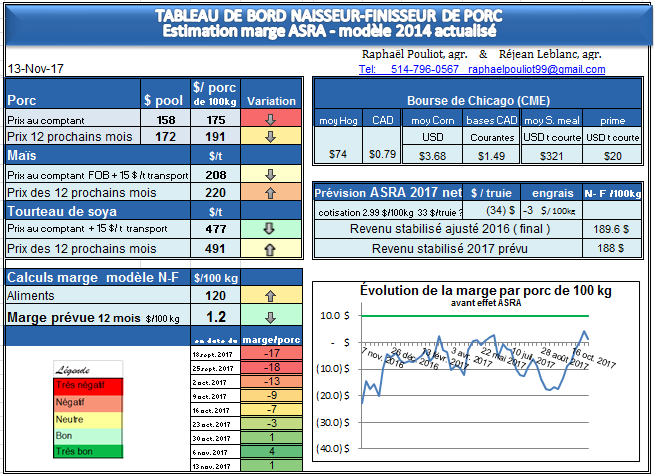Select the moy Hog $74 cell

(x=338, y=155)
